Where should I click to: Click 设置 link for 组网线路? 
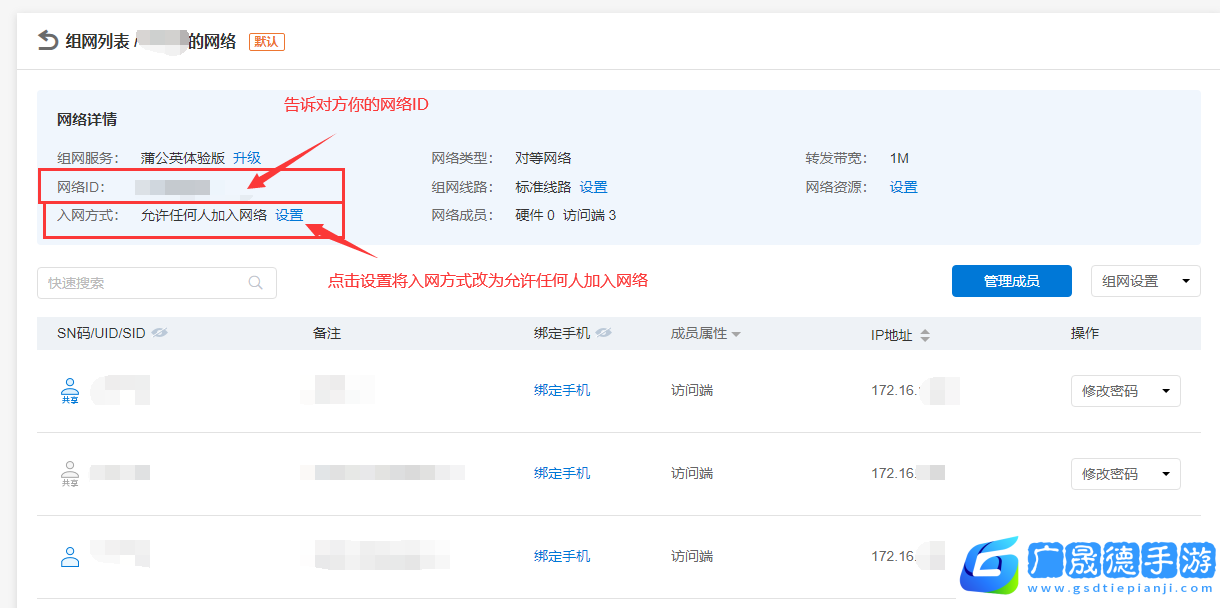593,187
